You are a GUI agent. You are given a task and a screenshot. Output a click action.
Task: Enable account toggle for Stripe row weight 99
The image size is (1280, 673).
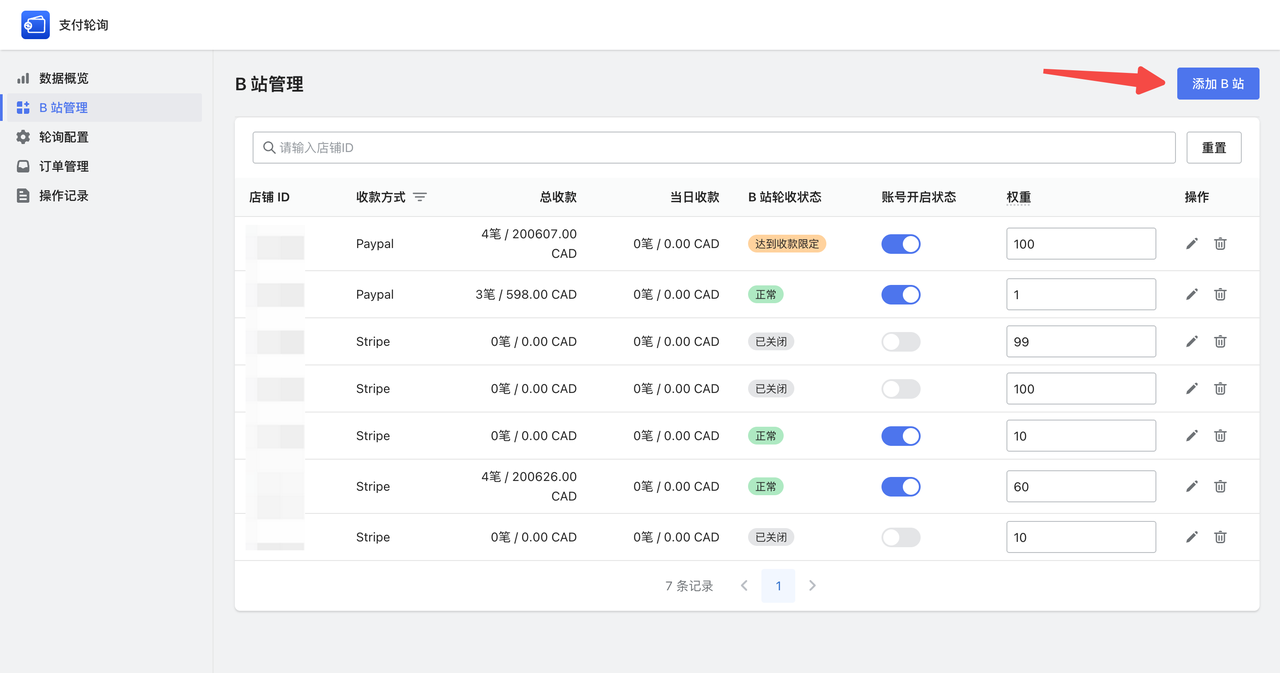(x=900, y=342)
